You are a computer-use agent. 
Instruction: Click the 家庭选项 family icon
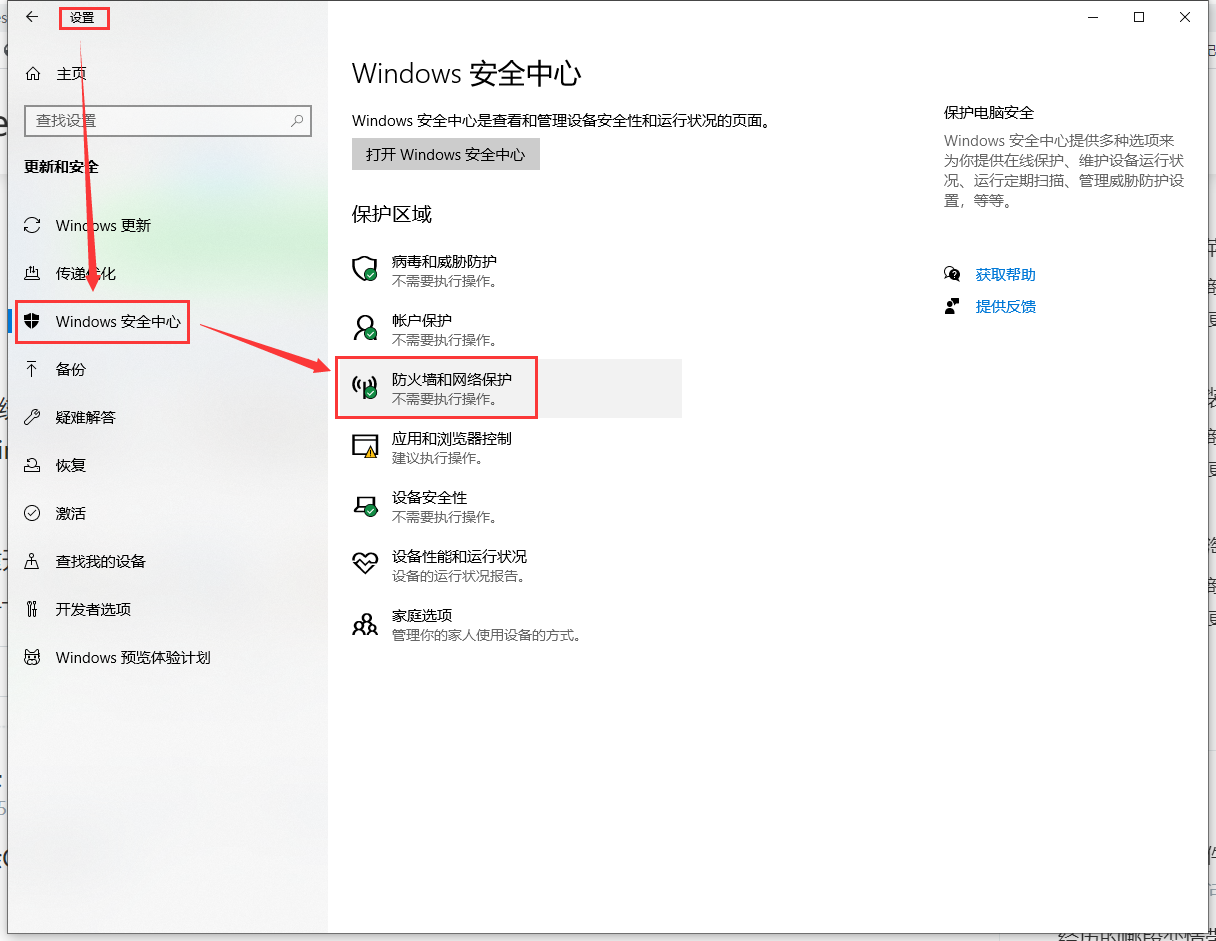(365, 624)
